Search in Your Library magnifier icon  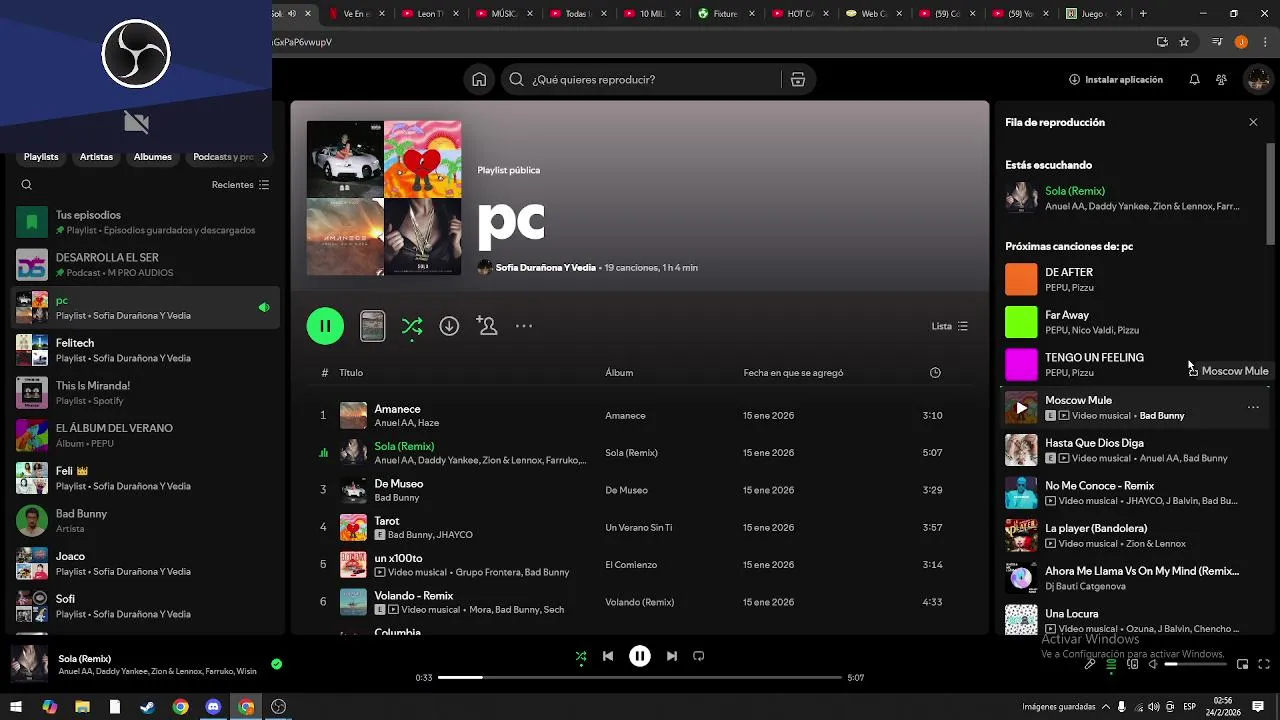27,185
